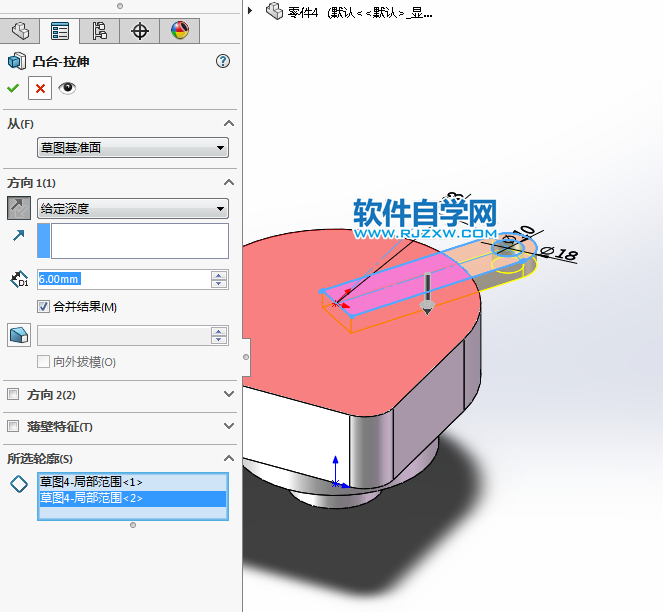Screen dimensions: 663x612
Task: Open the DisplayManager color sphere tab
Action: (x=180, y=31)
